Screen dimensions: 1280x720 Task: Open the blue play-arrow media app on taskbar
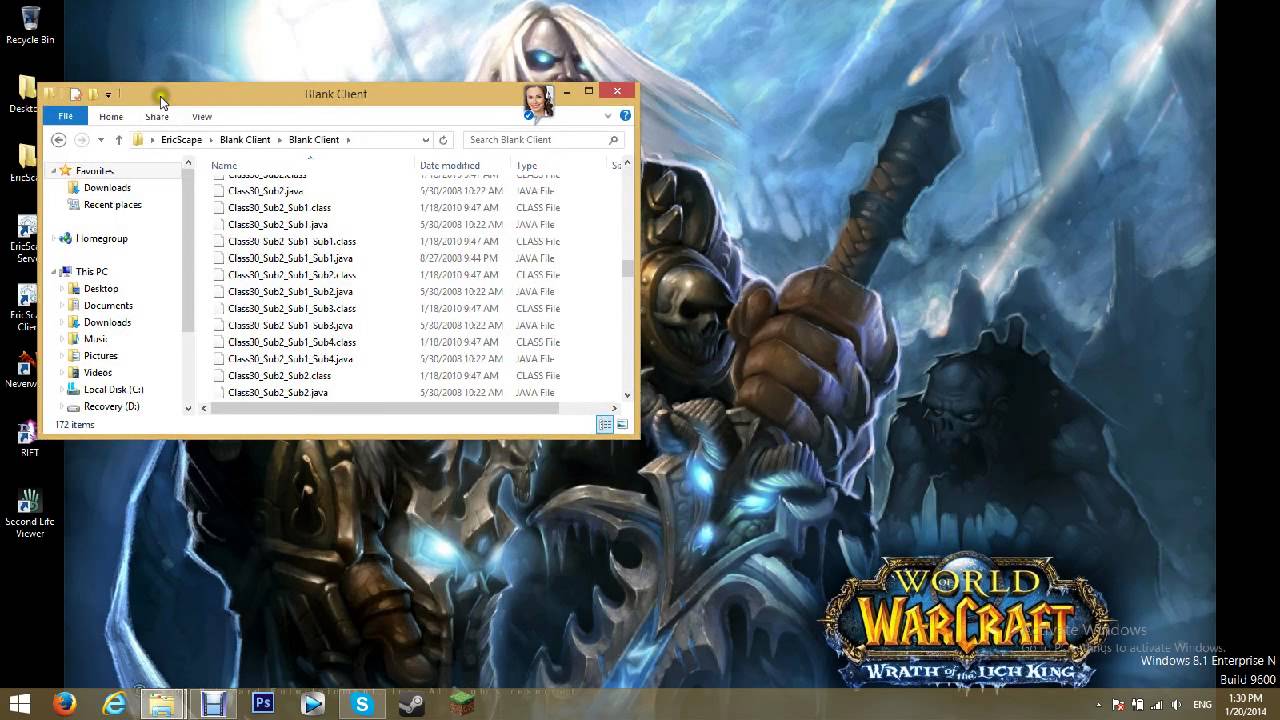coord(313,704)
